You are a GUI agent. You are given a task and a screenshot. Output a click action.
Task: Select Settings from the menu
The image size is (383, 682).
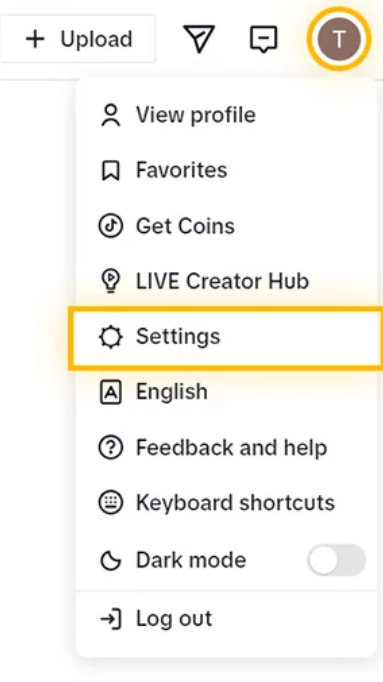pos(226,337)
